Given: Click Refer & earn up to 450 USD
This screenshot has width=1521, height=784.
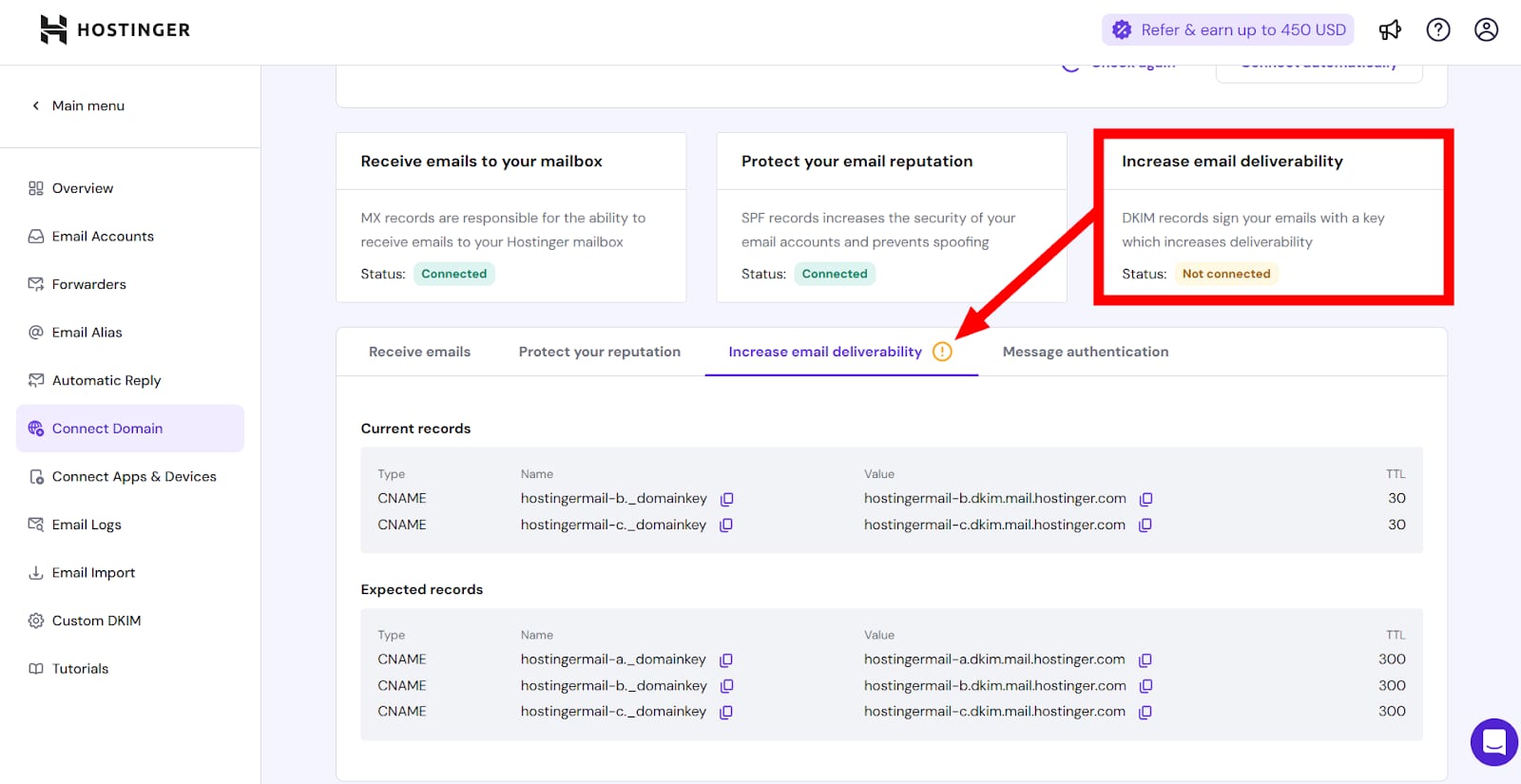Looking at the screenshot, I should 1228,29.
